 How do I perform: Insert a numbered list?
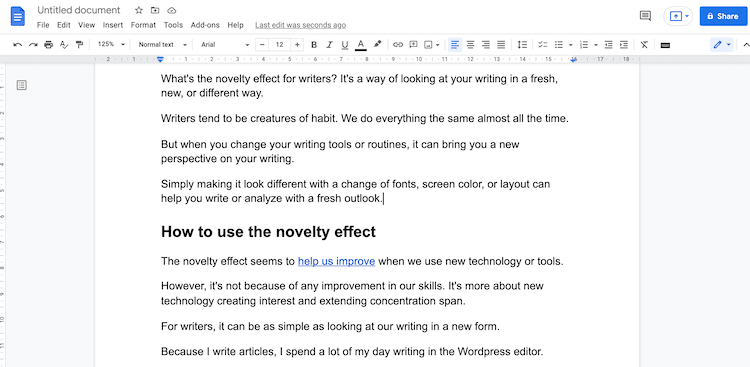[584, 44]
